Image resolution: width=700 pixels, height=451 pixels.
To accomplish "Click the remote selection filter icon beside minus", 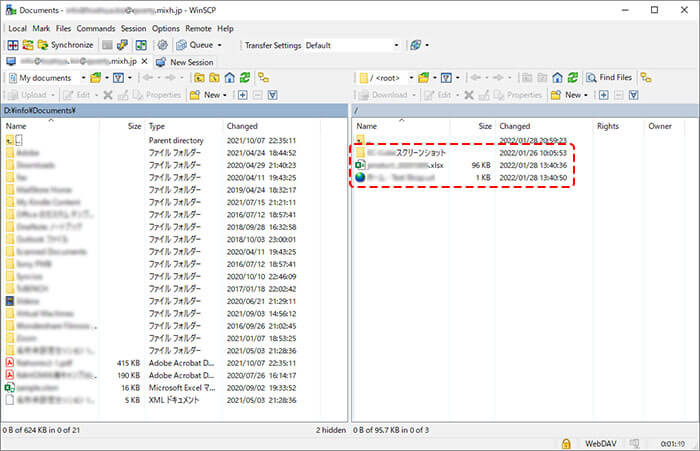I will point(633,95).
